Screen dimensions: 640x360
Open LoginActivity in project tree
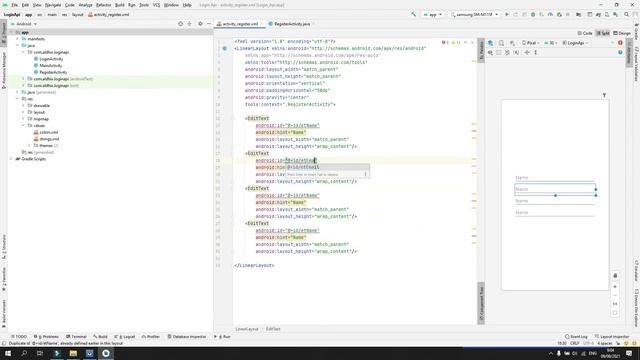coord(51,59)
